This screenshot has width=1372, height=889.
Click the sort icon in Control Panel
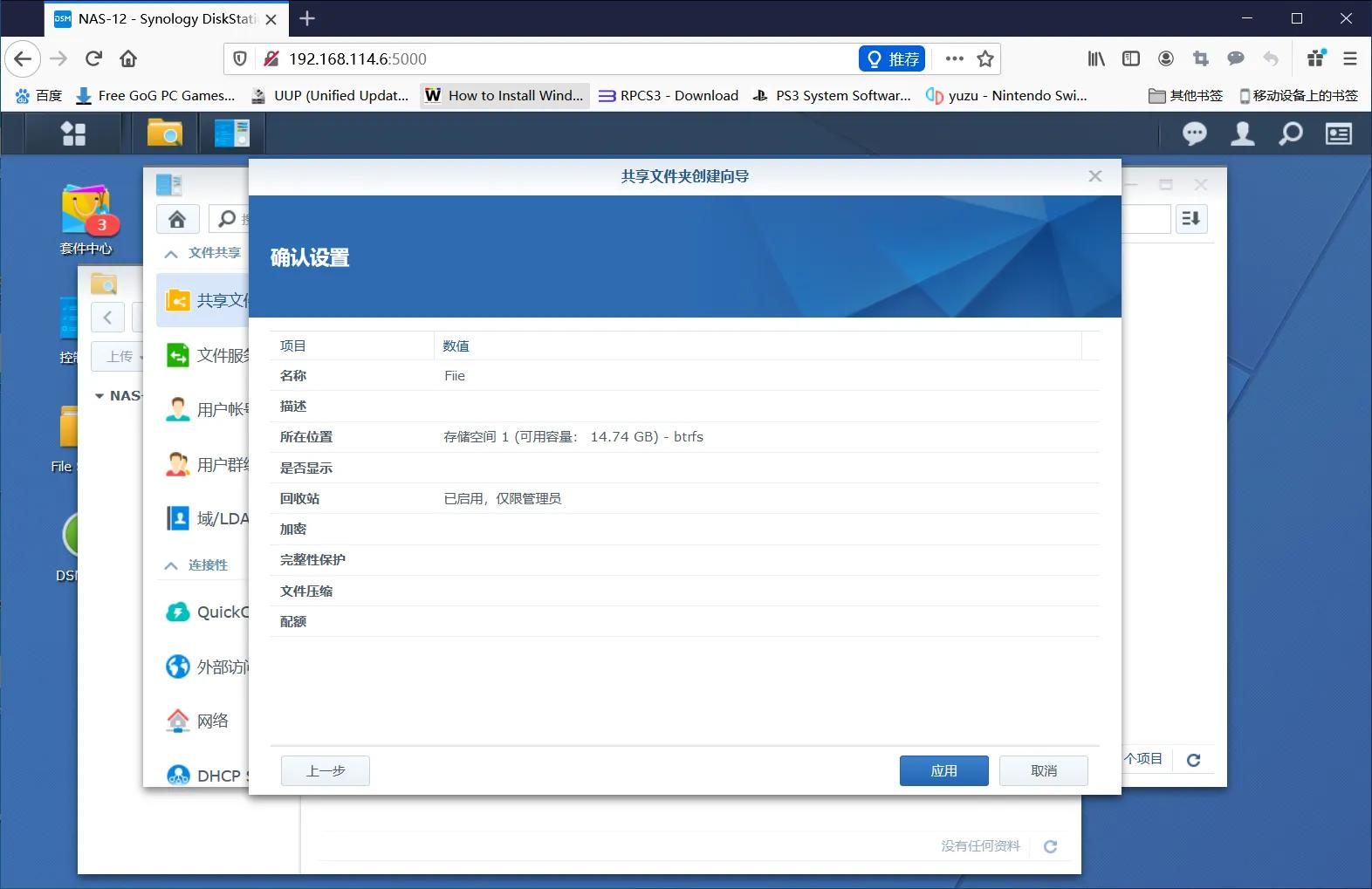(x=1191, y=219)
